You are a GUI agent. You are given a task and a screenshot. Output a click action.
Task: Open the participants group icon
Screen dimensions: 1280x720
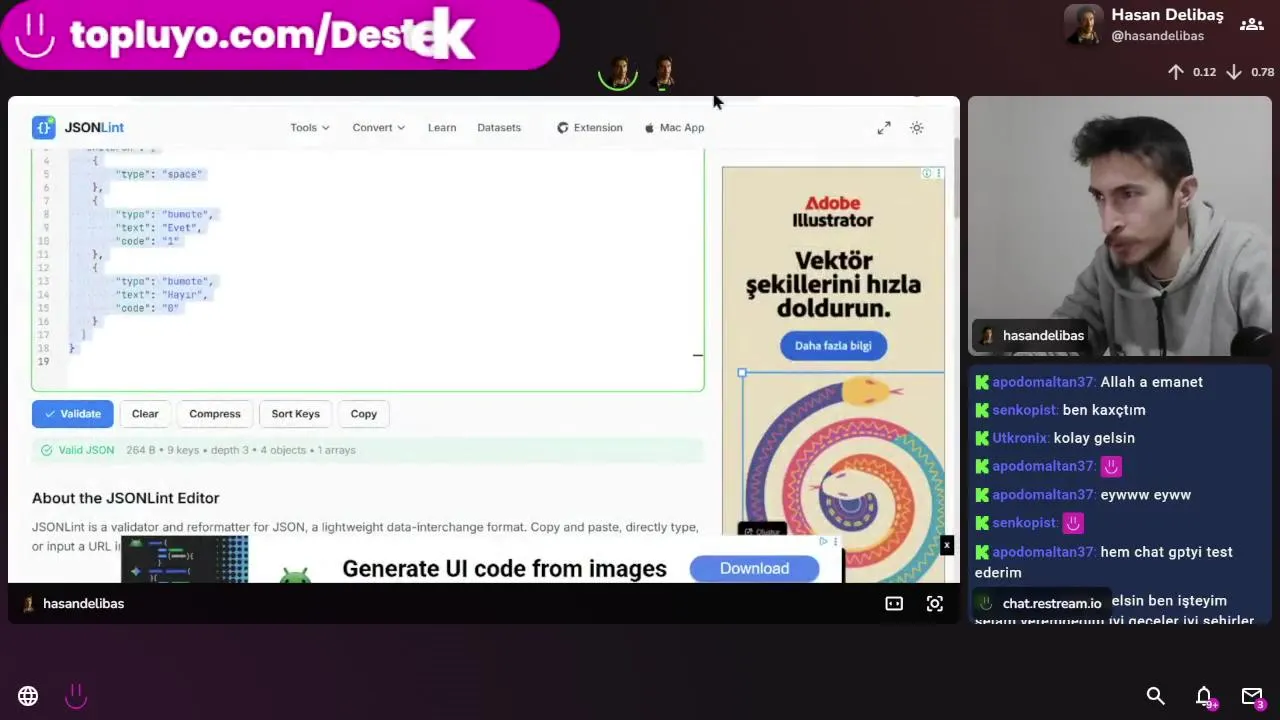1251,25
